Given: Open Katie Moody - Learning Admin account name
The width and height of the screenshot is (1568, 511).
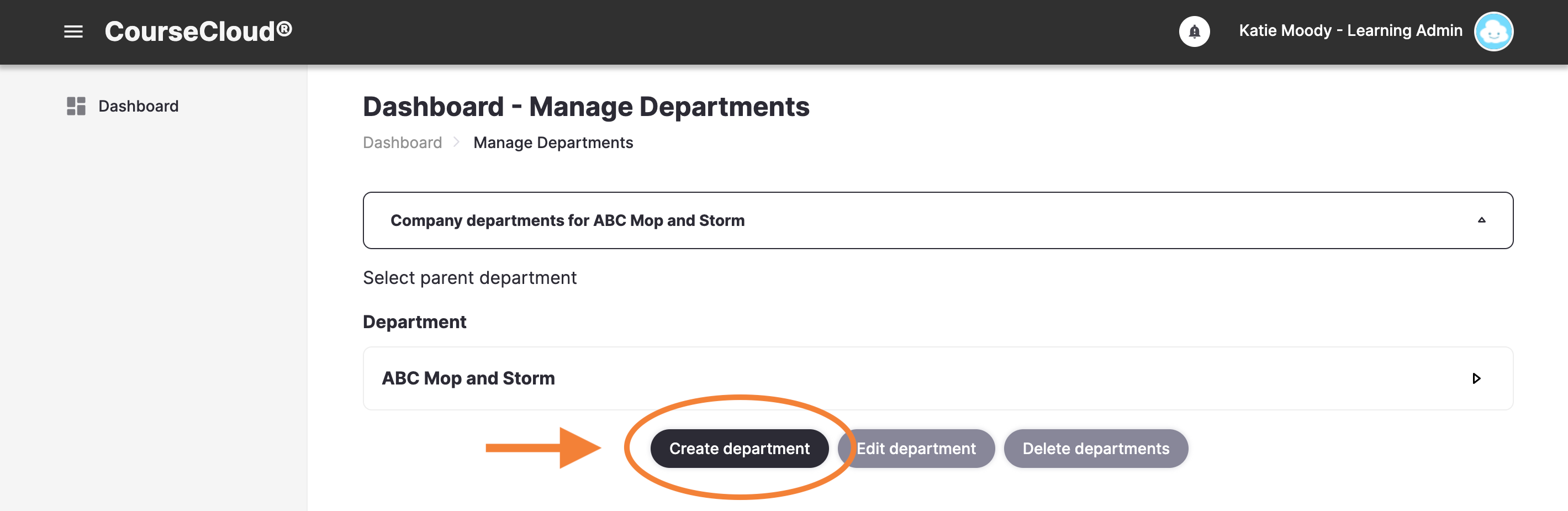Looking at the screenshot, I should (1350, 31).
